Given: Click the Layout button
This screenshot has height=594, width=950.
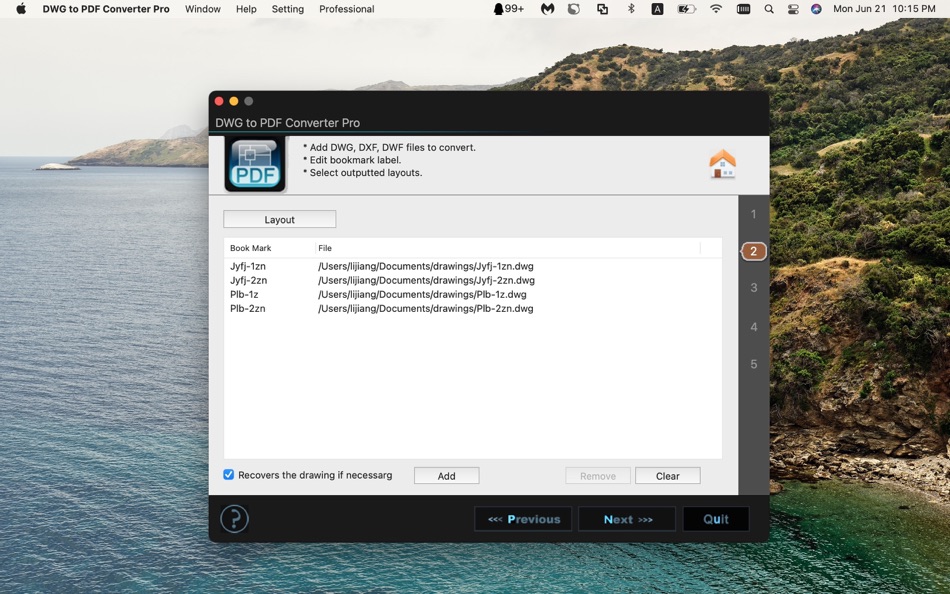Looking at the screenshot, I should click(x=279, y=219).
